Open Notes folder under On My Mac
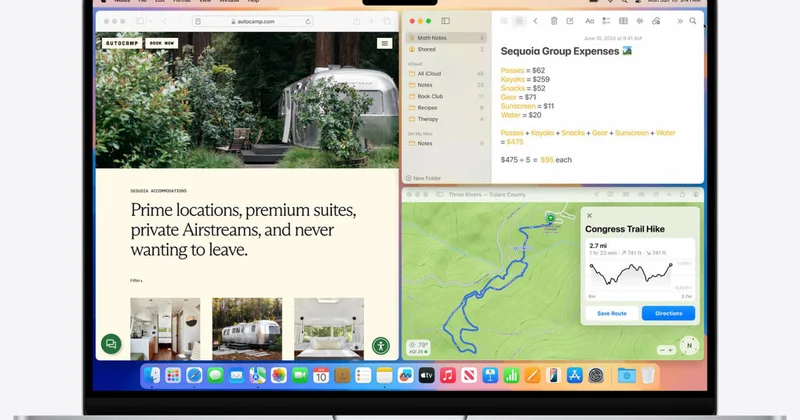The image size is (800, 420). pos(446,143)
